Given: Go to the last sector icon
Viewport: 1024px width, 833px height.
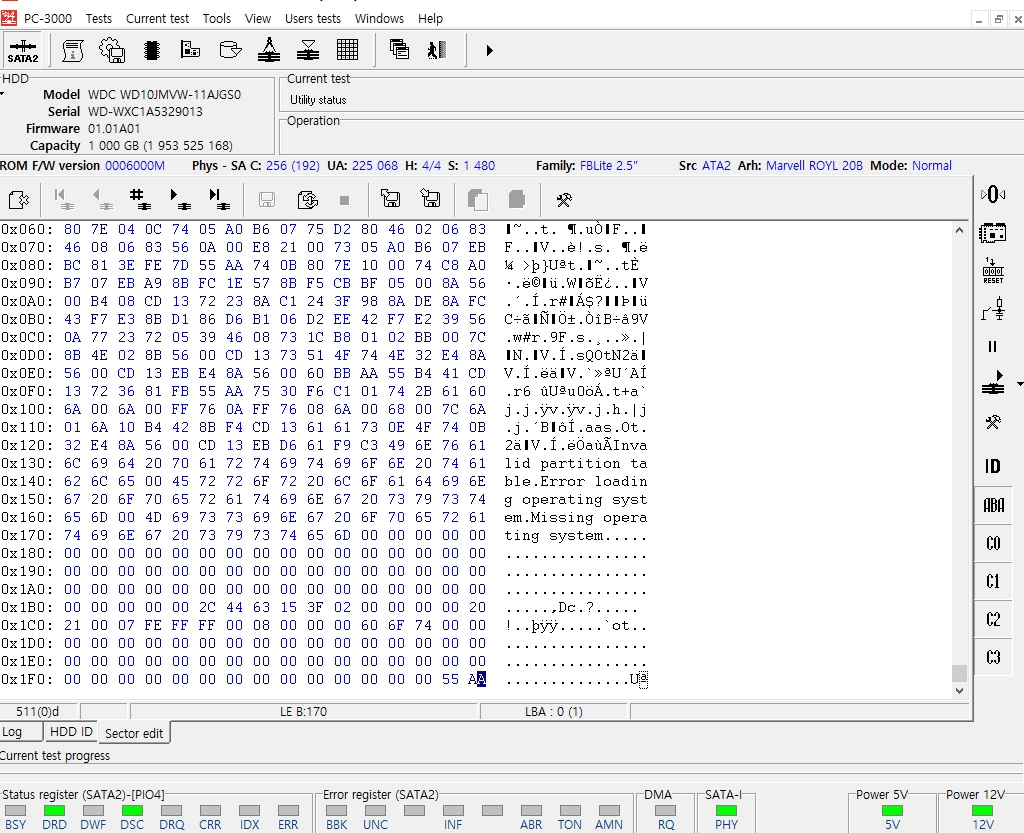Looking at the screenshot, I should point(220,199).
